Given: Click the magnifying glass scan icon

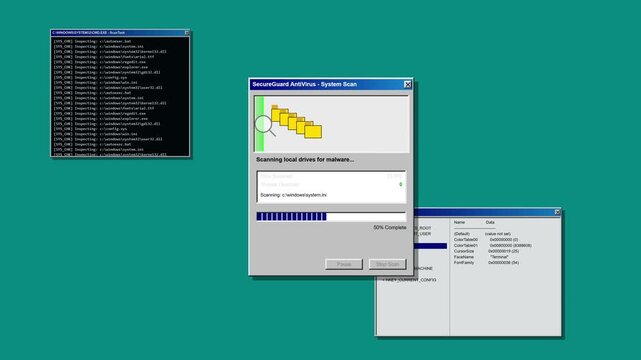Looking at the screenshot, I should 265,125.
